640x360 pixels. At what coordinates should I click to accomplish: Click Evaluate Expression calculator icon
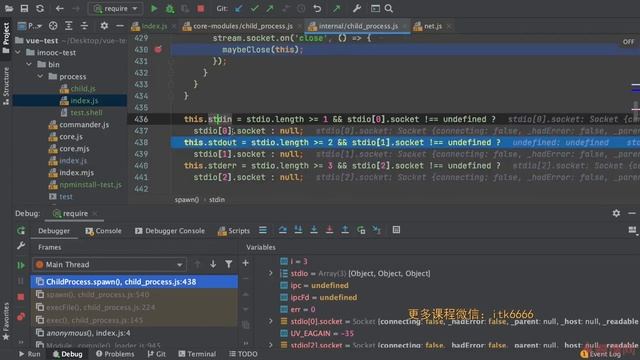[x=396, y=230]
